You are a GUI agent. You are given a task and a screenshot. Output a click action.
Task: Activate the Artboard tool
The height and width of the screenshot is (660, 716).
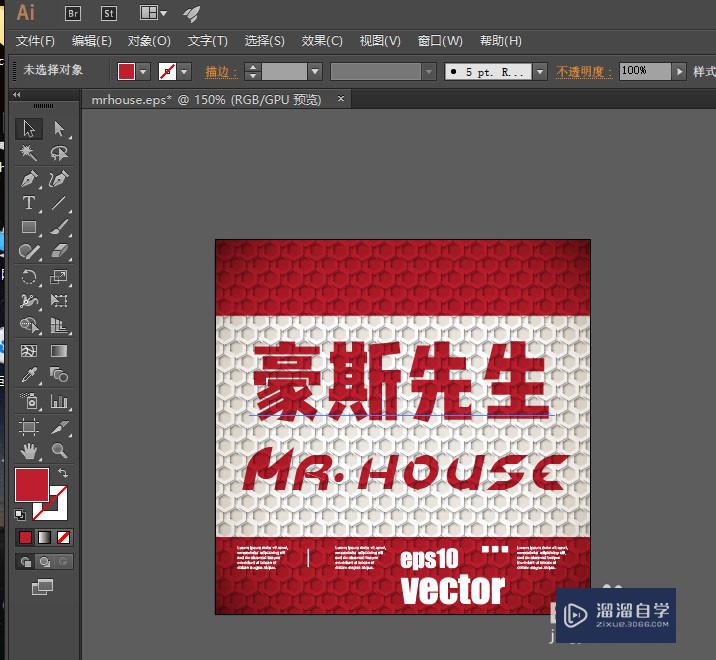point(29,427)
